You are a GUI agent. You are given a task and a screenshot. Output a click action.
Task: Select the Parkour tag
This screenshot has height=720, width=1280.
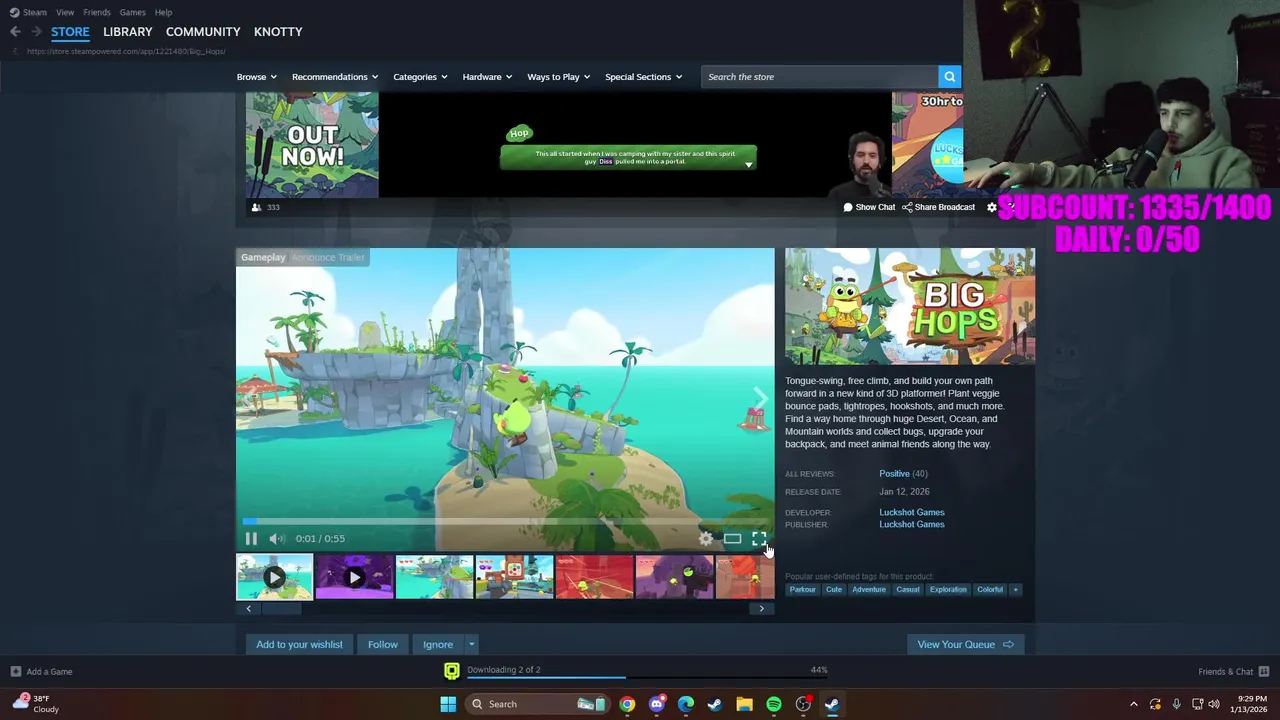[x=802, y=589]
